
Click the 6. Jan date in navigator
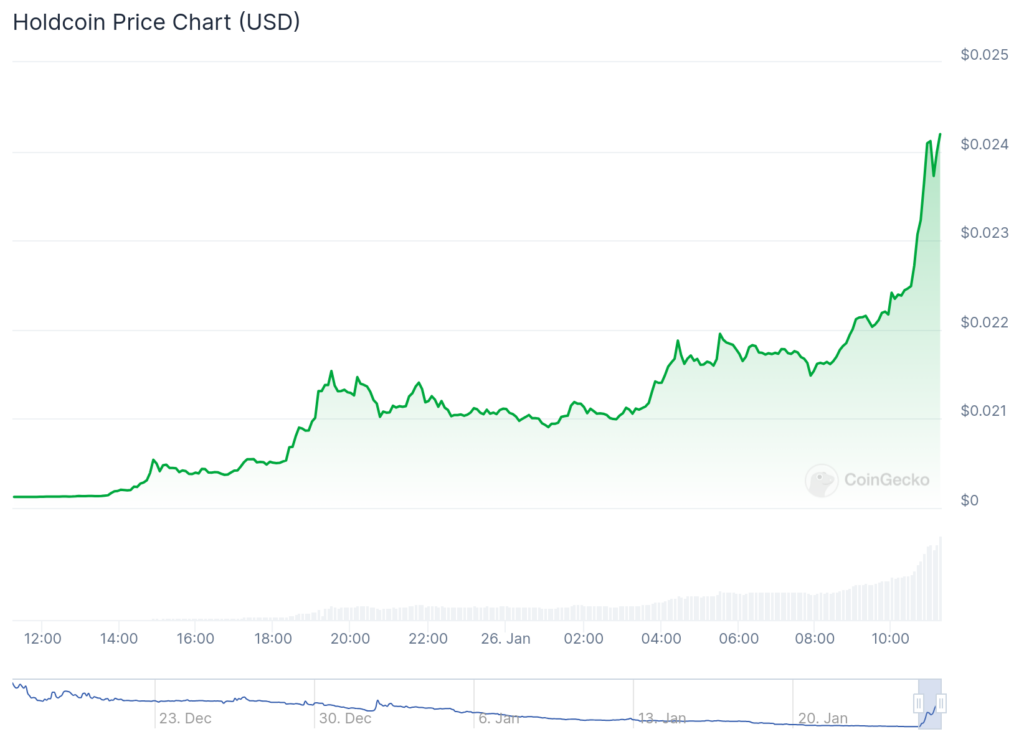(498, 718)
